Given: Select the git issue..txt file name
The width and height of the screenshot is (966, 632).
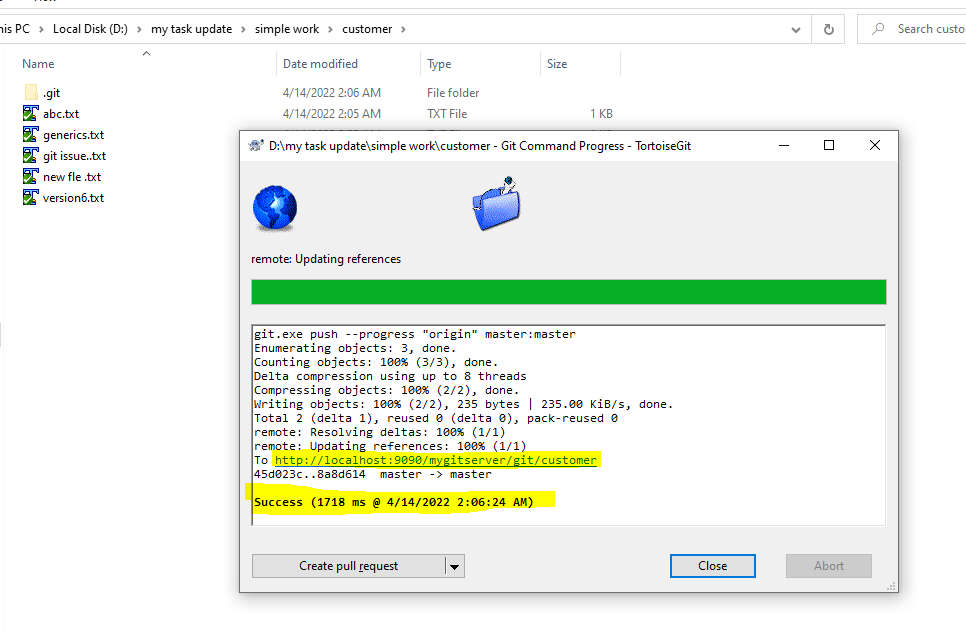Looking at the screenshot, I should click(75, 156).
